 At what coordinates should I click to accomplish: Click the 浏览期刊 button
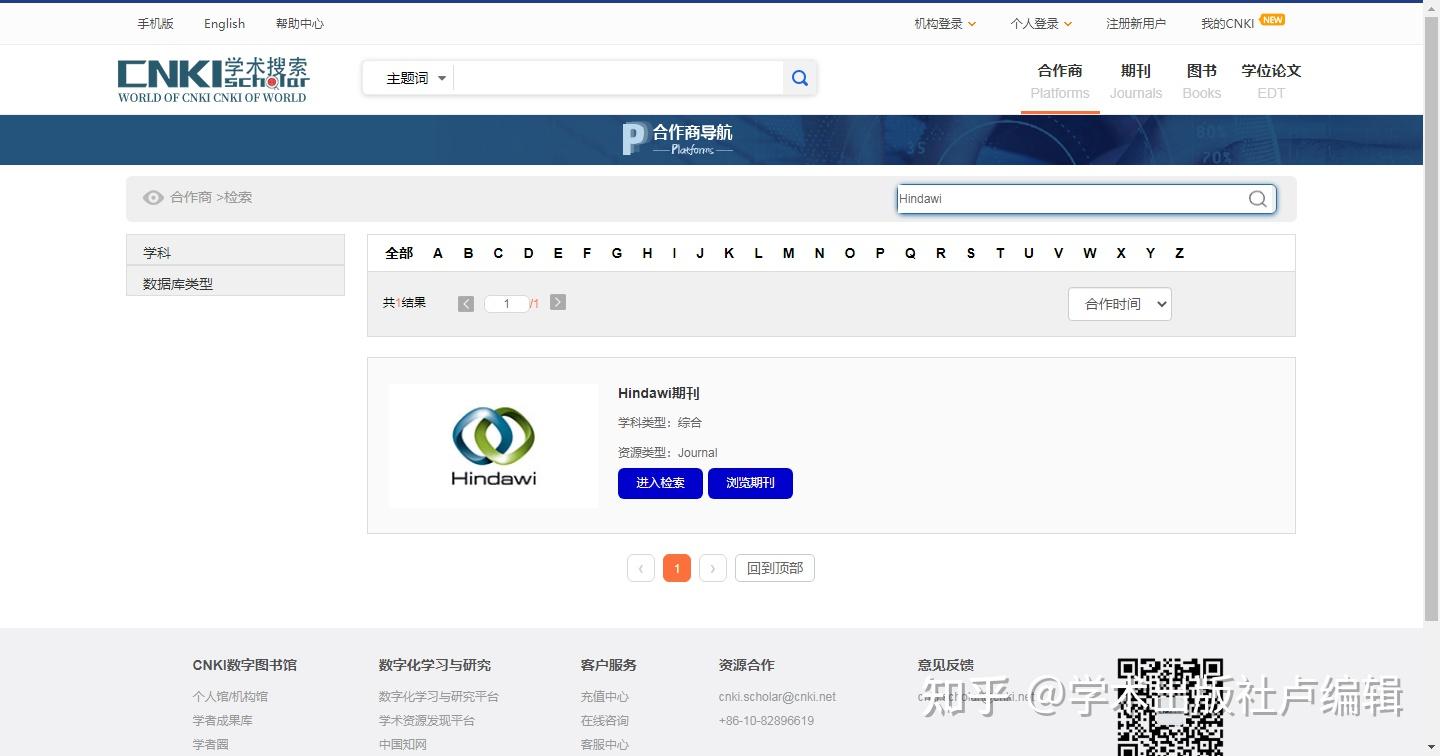point(750,483)
